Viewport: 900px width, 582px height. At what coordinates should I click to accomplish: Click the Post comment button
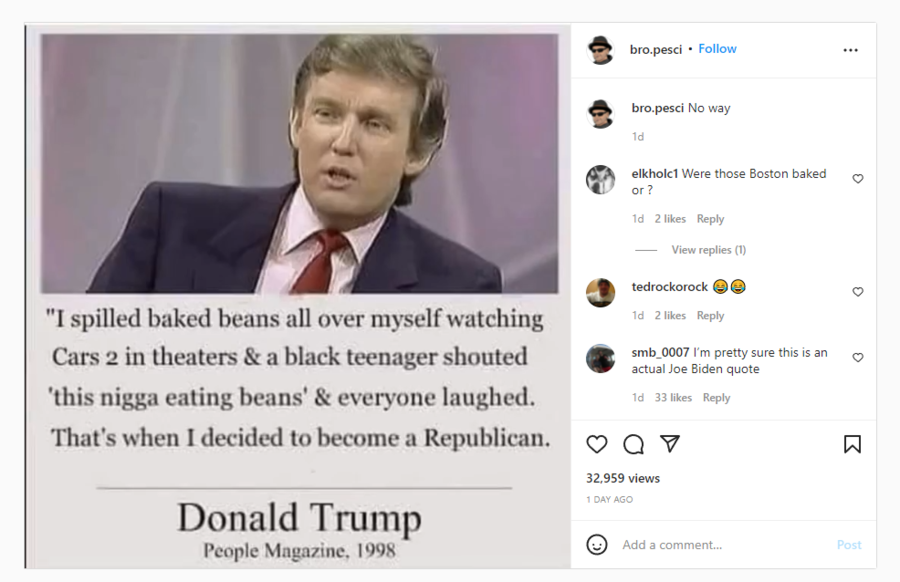point(849,545)
